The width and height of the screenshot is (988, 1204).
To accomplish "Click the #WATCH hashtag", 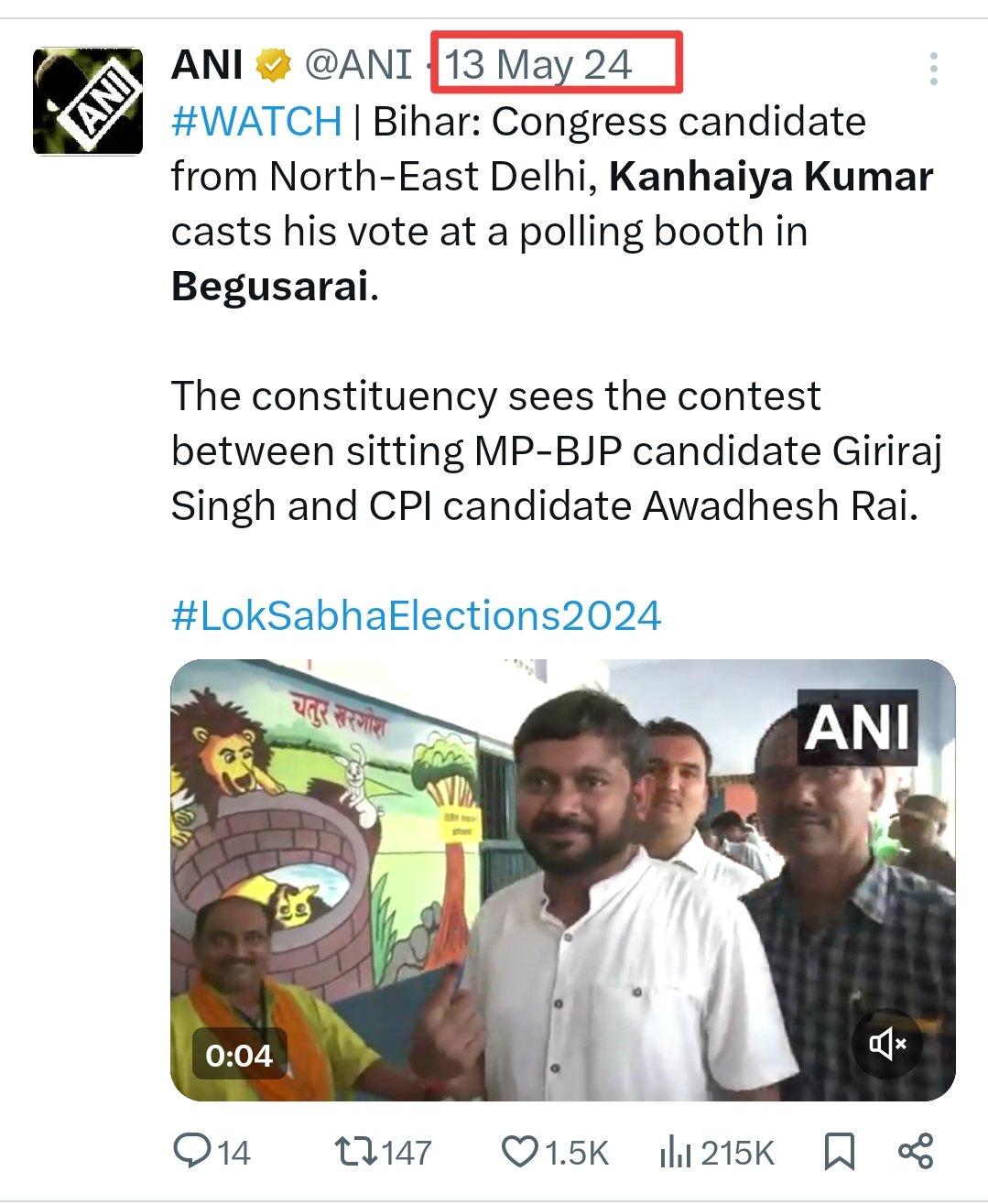I will click(256, 122).
